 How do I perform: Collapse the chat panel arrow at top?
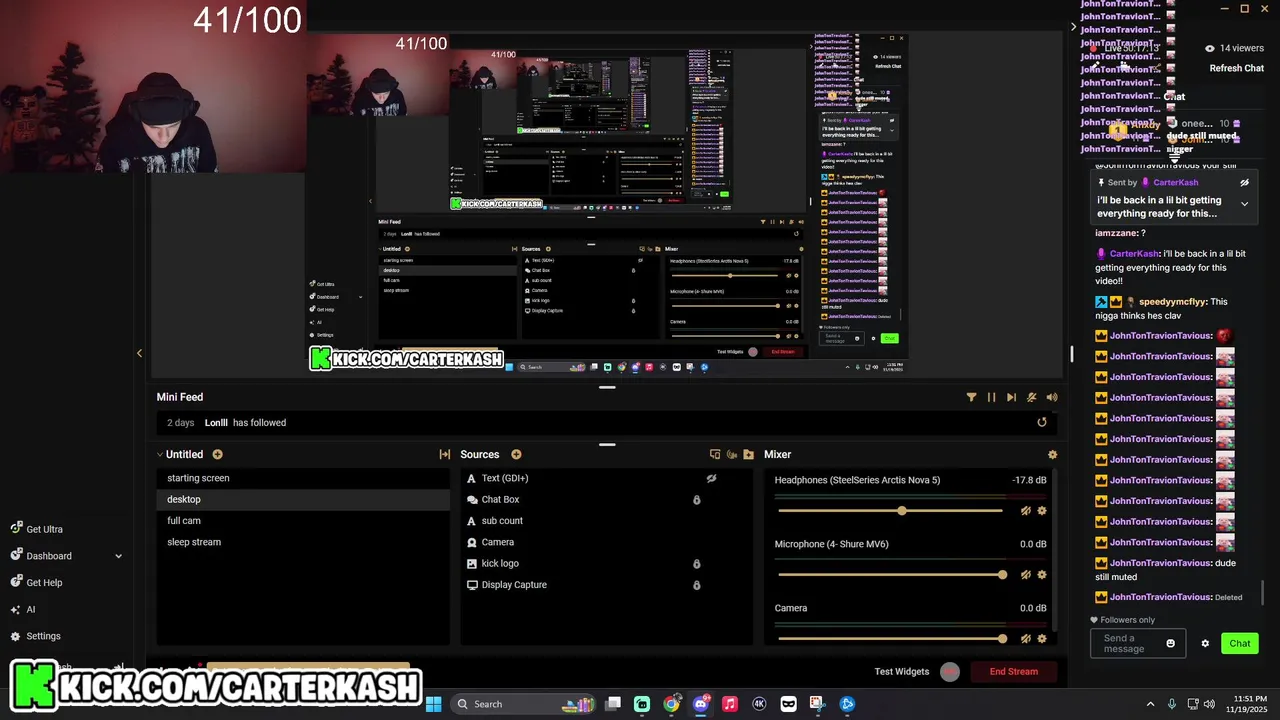tap(1073, 27)
